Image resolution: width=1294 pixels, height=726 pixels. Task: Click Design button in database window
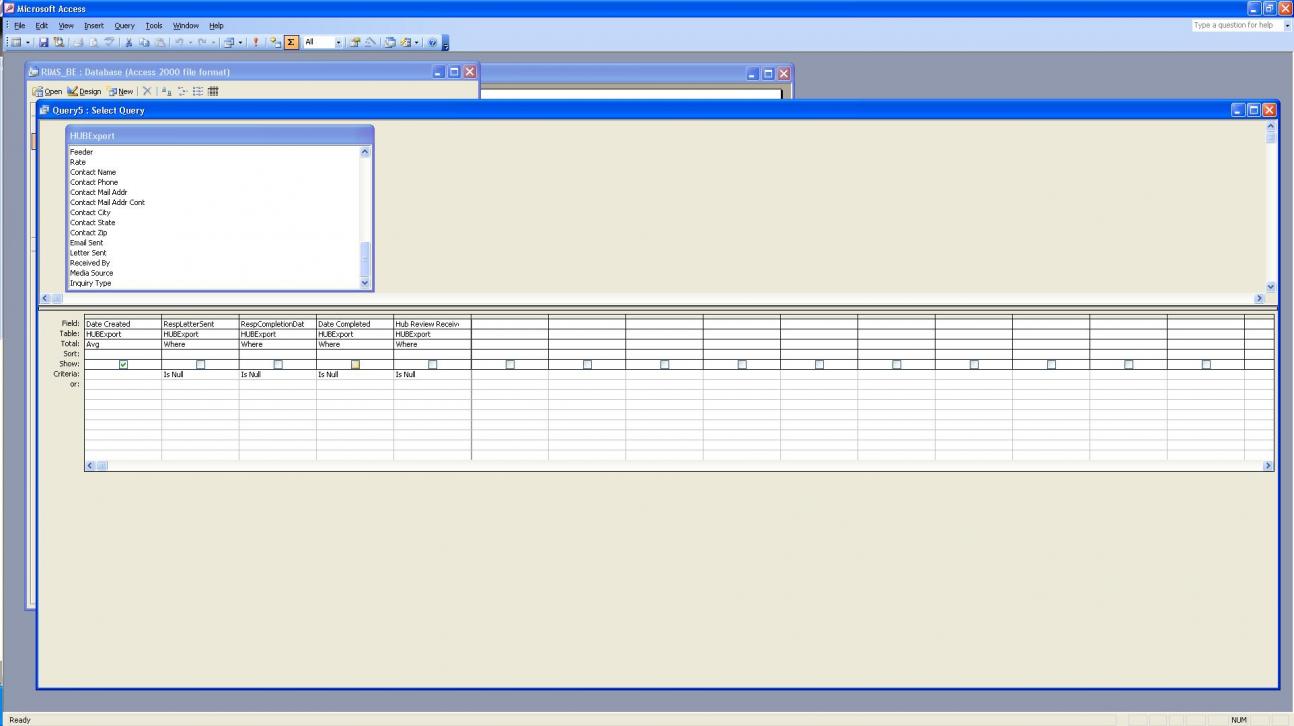(84, 91)
